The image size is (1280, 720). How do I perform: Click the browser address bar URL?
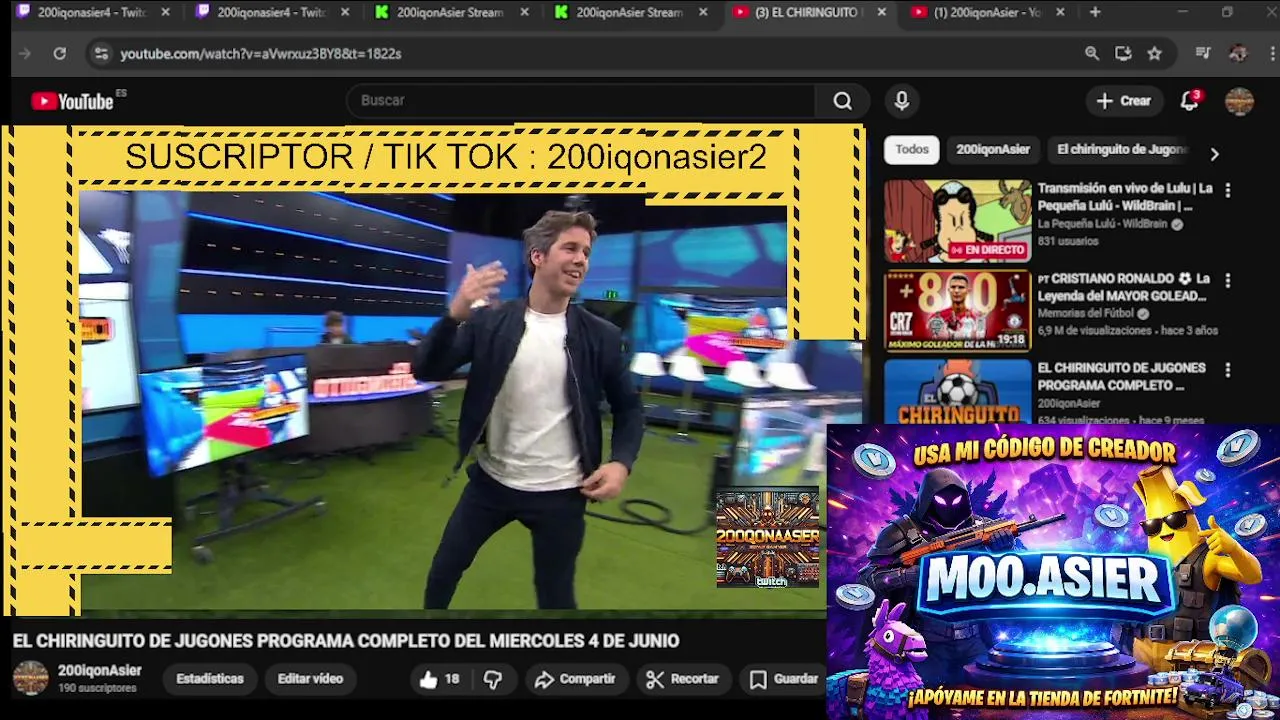pos(261,54)
